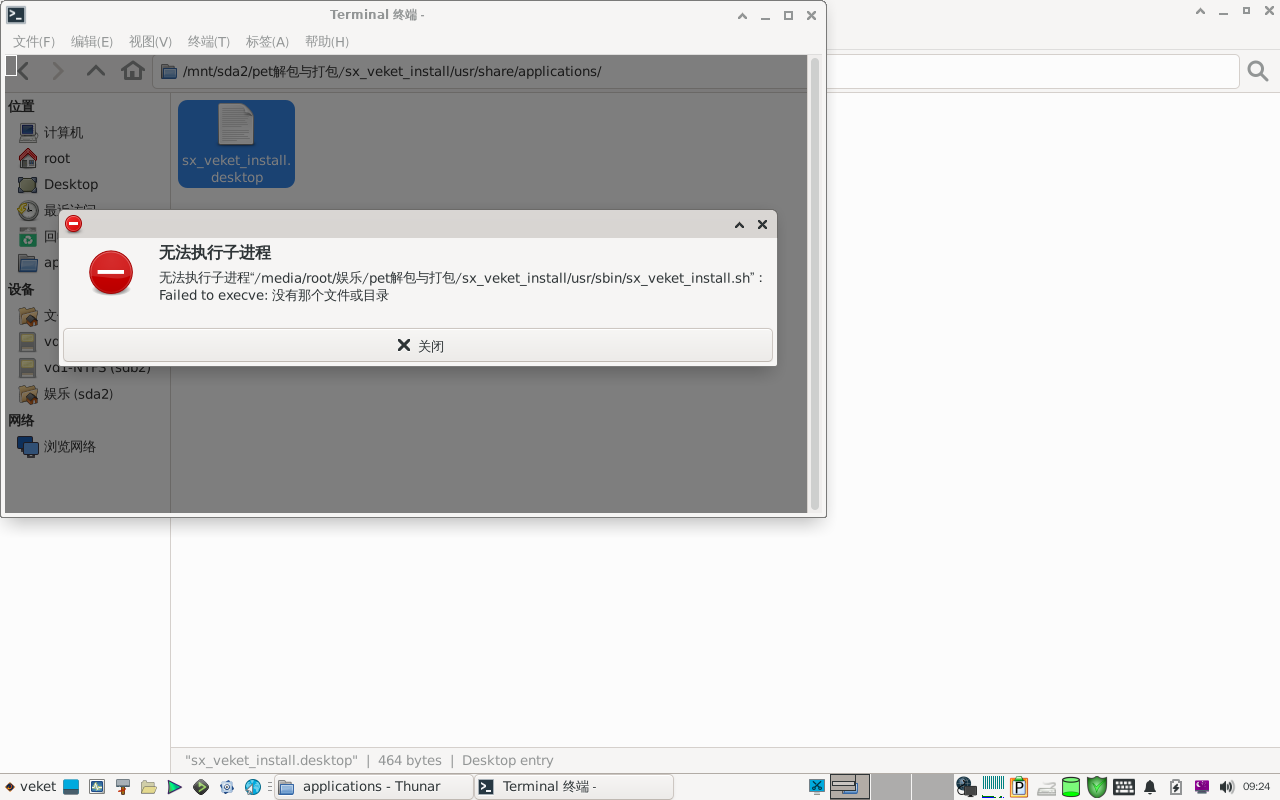Close the error dialog with X icon
The image size is (1280, 800).
762,225
